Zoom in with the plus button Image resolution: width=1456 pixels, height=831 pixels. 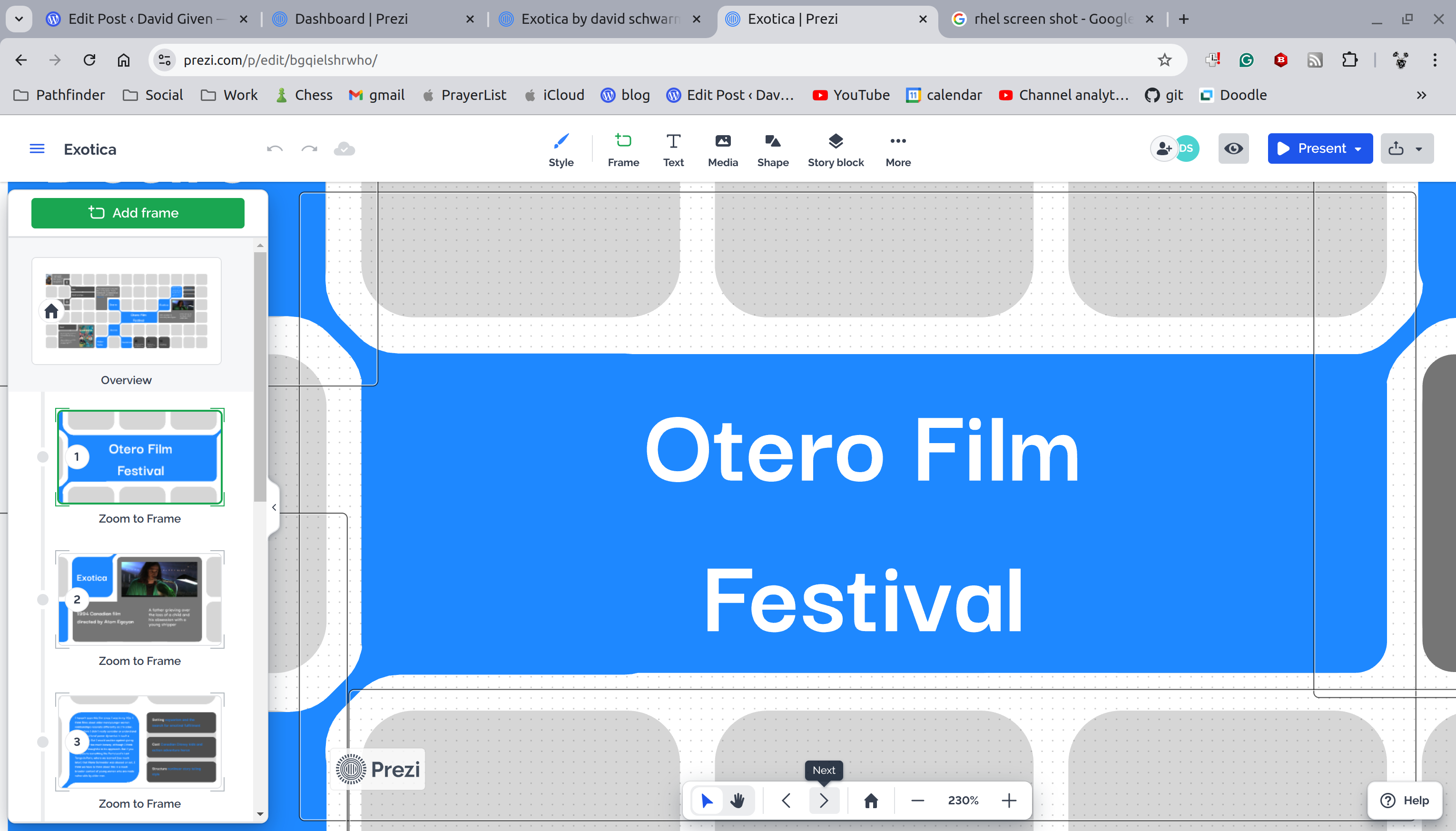click(1009, 800)
